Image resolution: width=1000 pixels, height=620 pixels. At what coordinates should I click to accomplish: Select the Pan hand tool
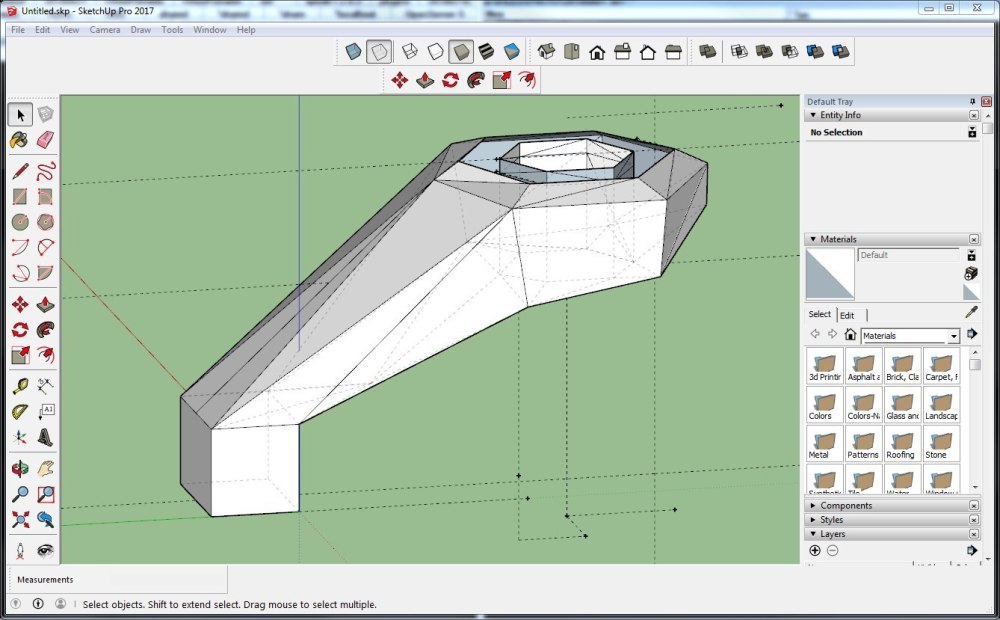[x=45, y=469]
